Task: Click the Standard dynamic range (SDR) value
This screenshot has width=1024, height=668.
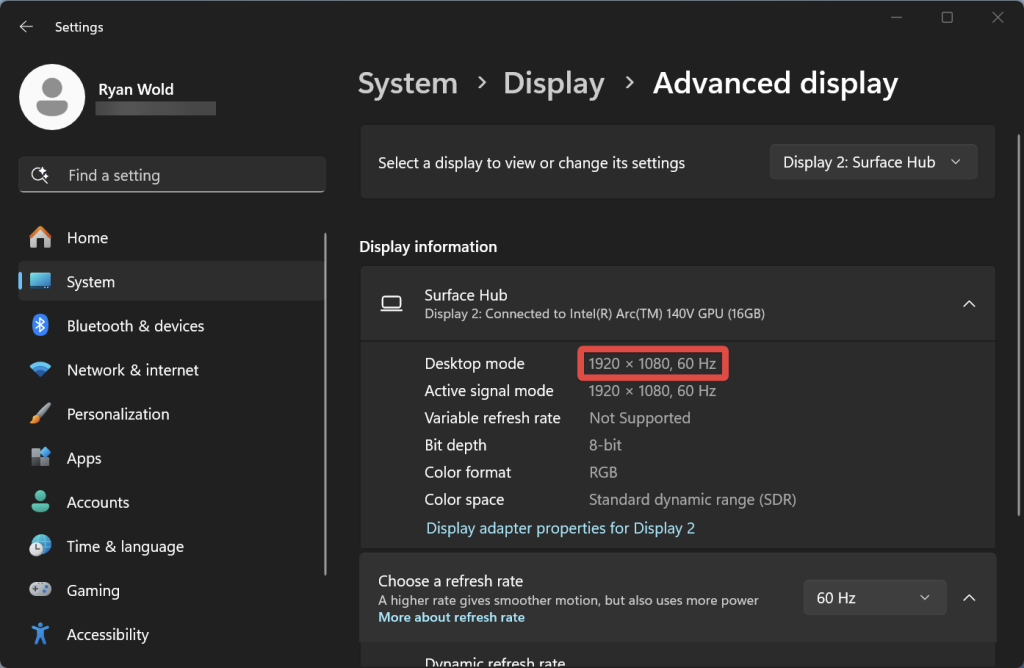Action: tap(692, 500)
